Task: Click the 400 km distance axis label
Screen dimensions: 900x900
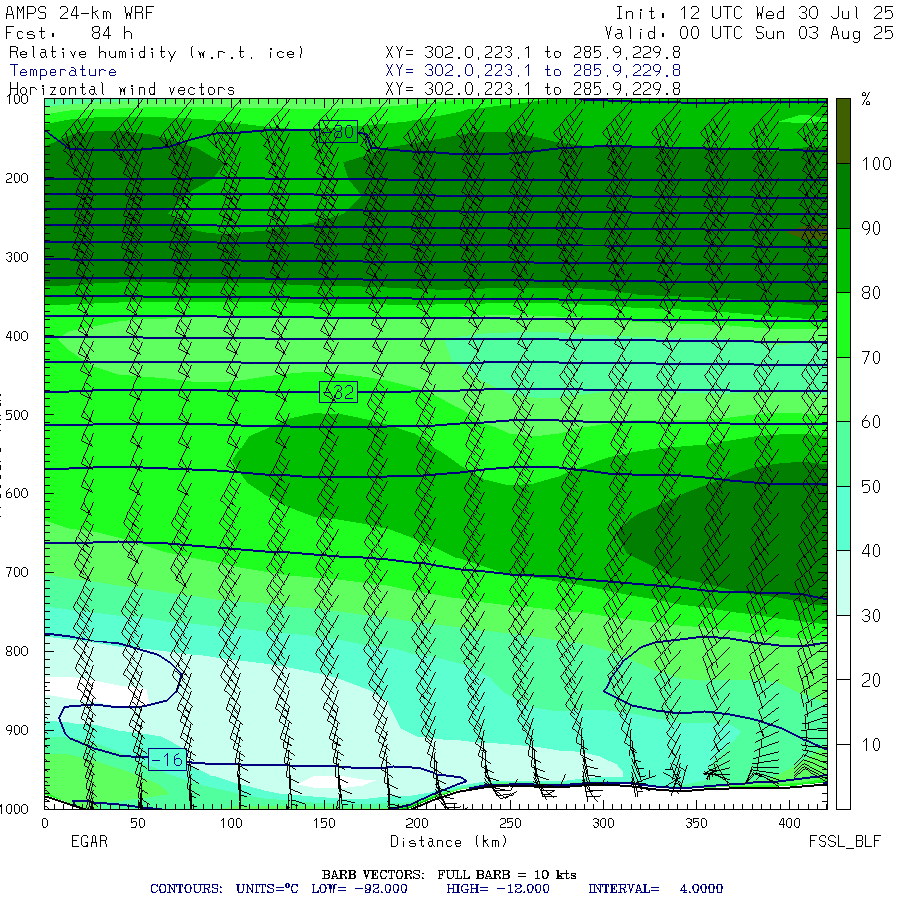Action: (789, 824)
